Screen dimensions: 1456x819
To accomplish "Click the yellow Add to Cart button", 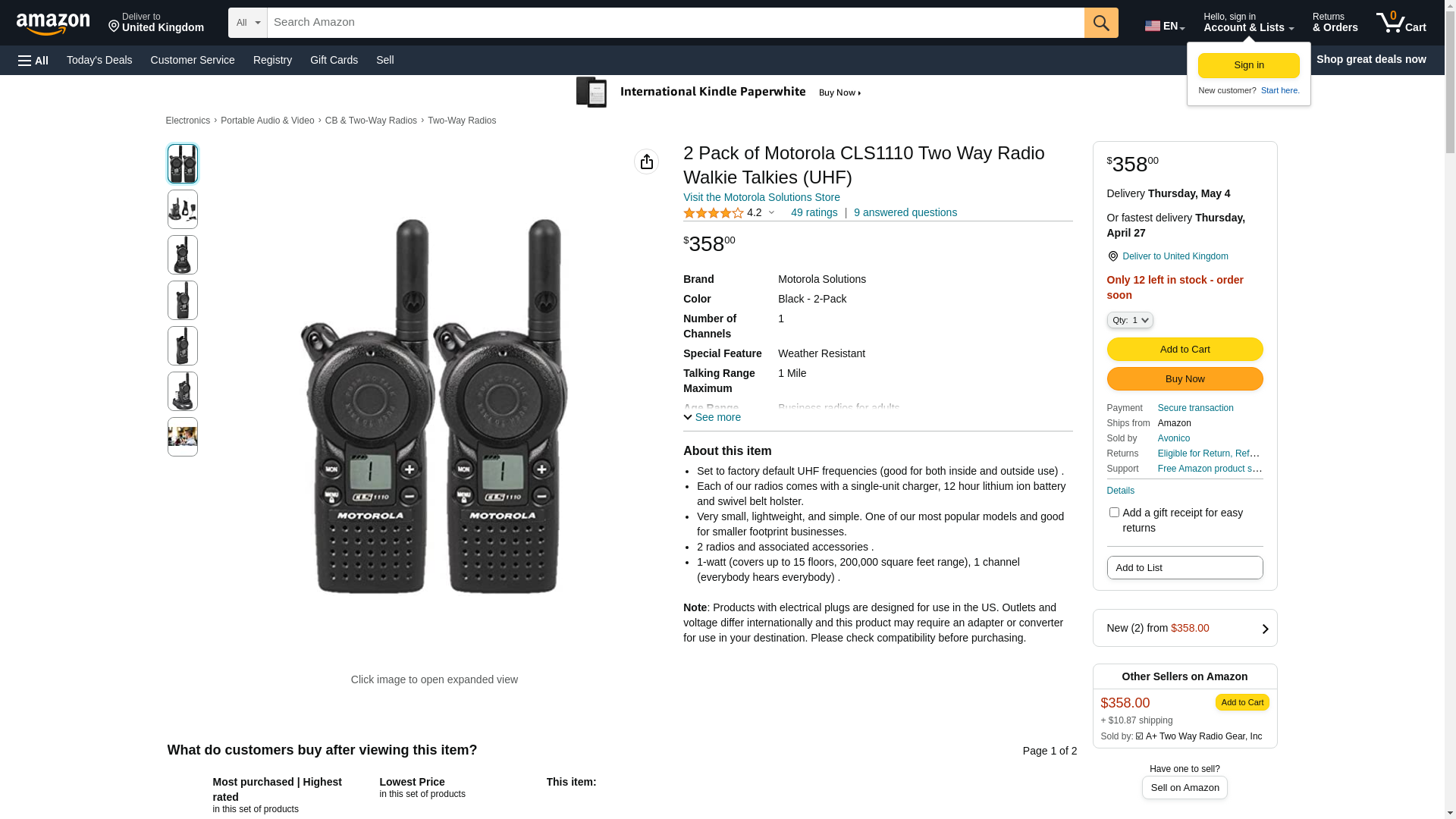I will click(x=1185, y=350).
